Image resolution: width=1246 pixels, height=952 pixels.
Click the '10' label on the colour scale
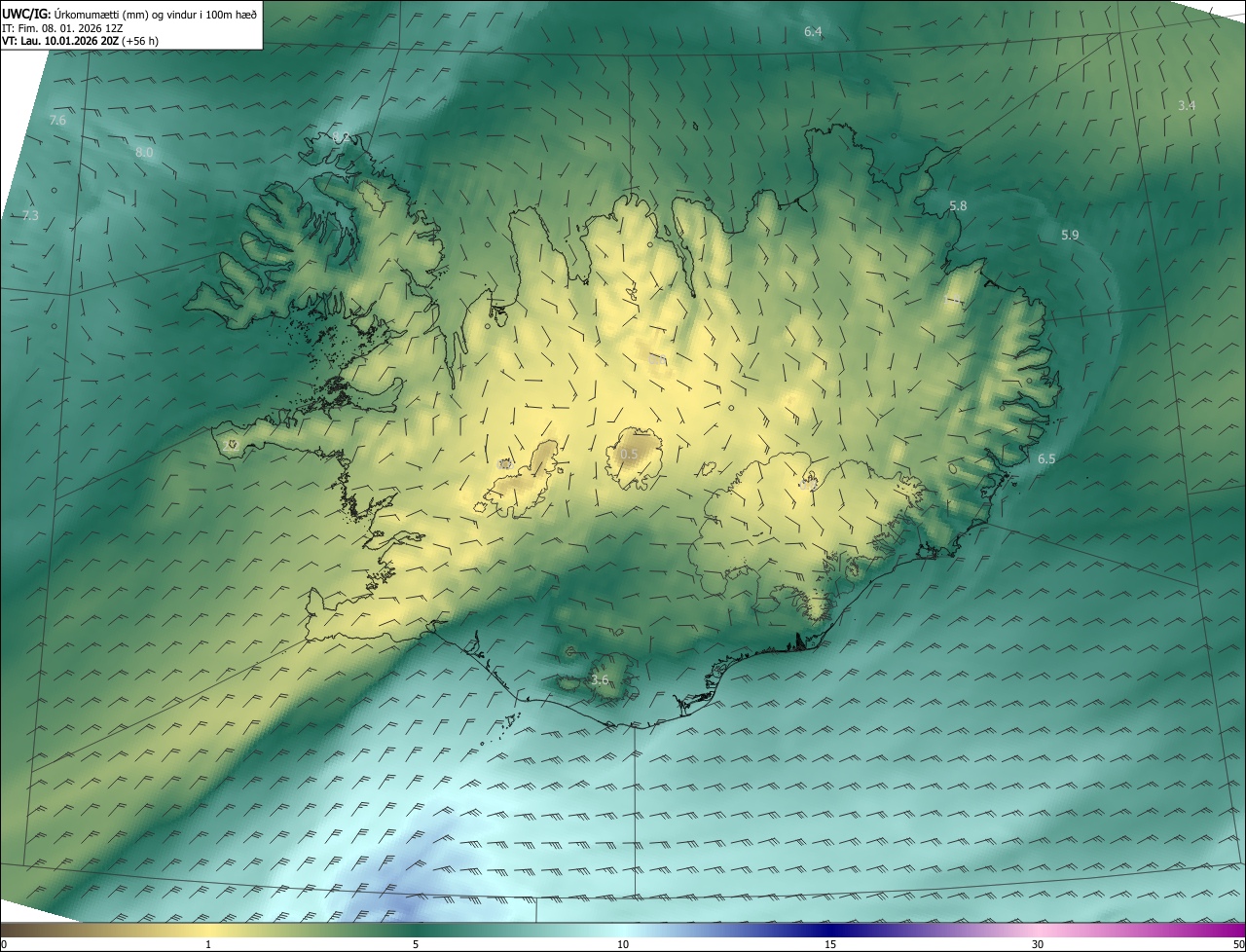click(623, 944)
